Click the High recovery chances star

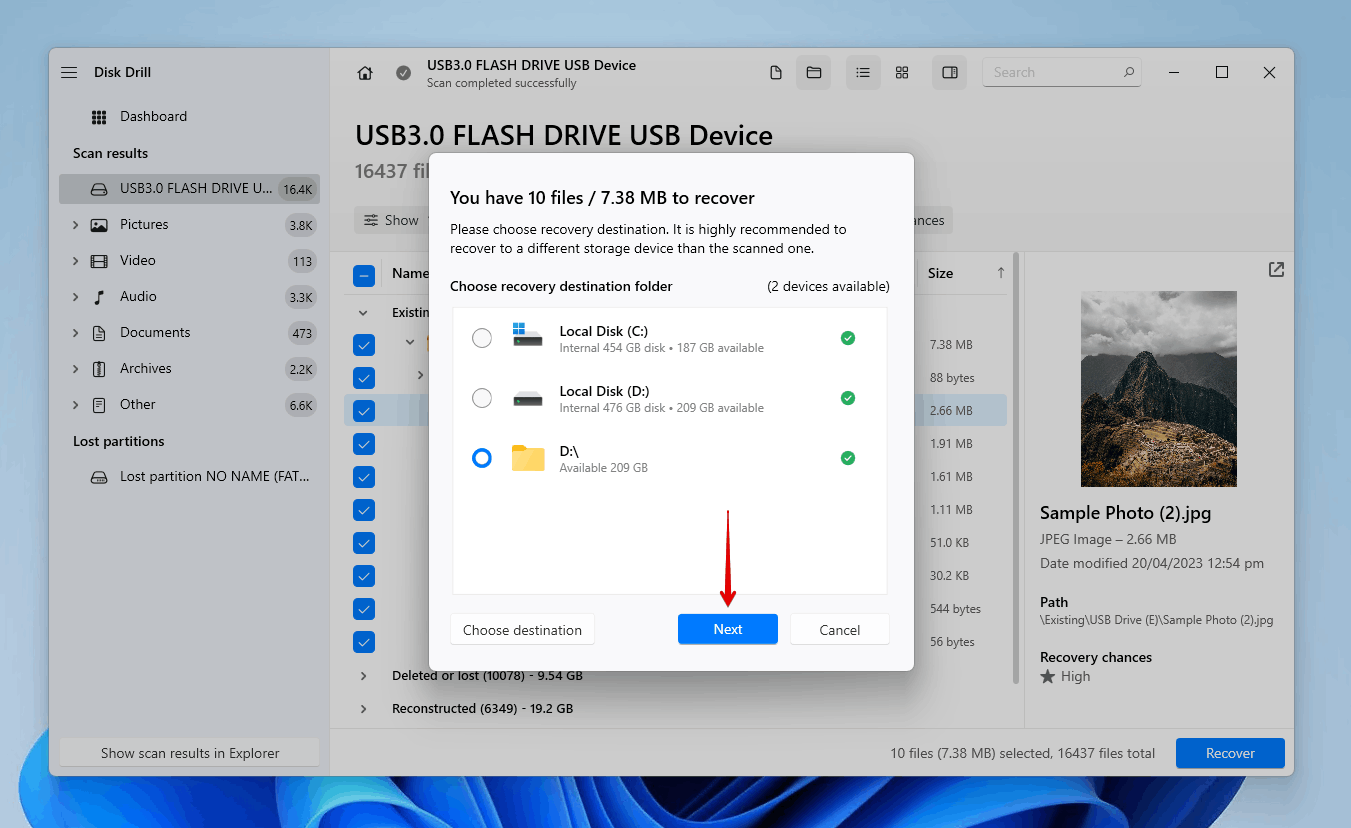point(1048,677)
